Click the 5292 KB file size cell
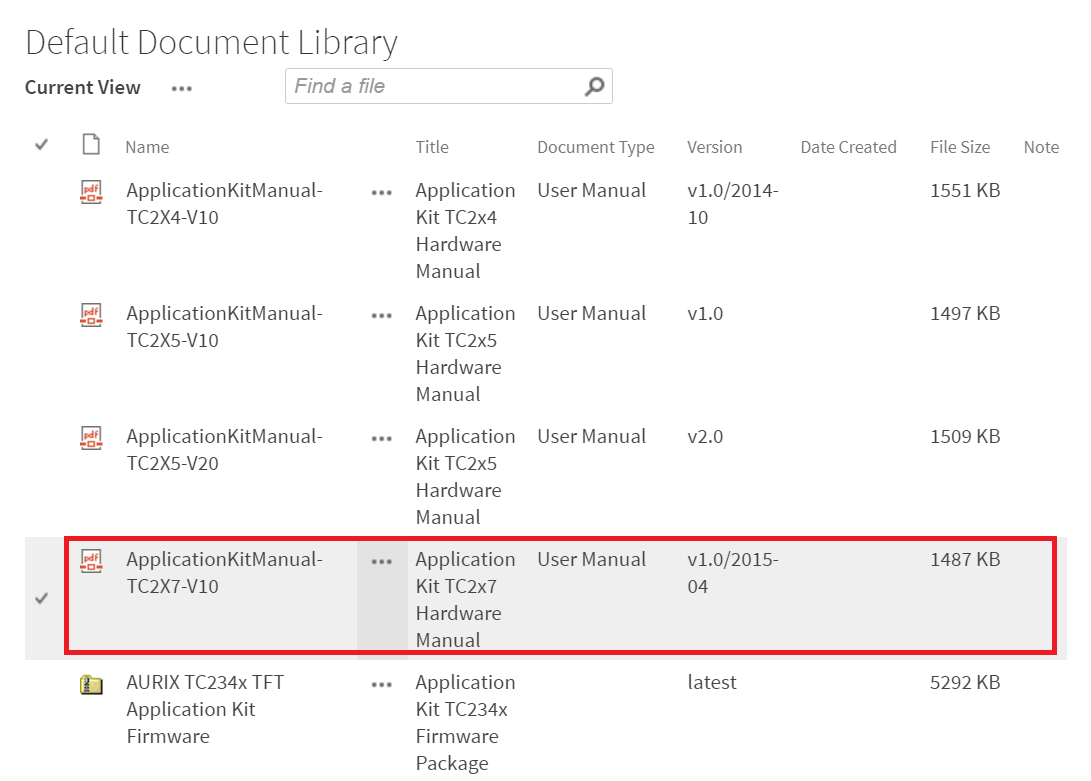This screenshot has width=1091, height=781. [965, 683]
